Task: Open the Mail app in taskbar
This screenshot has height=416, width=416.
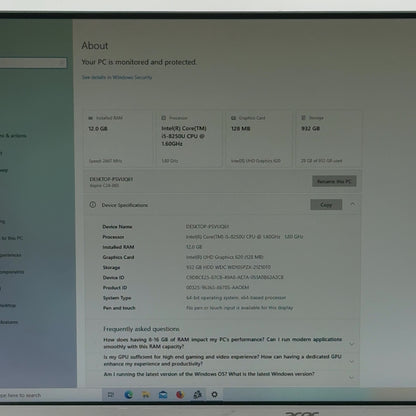Action: coord(163,395)
